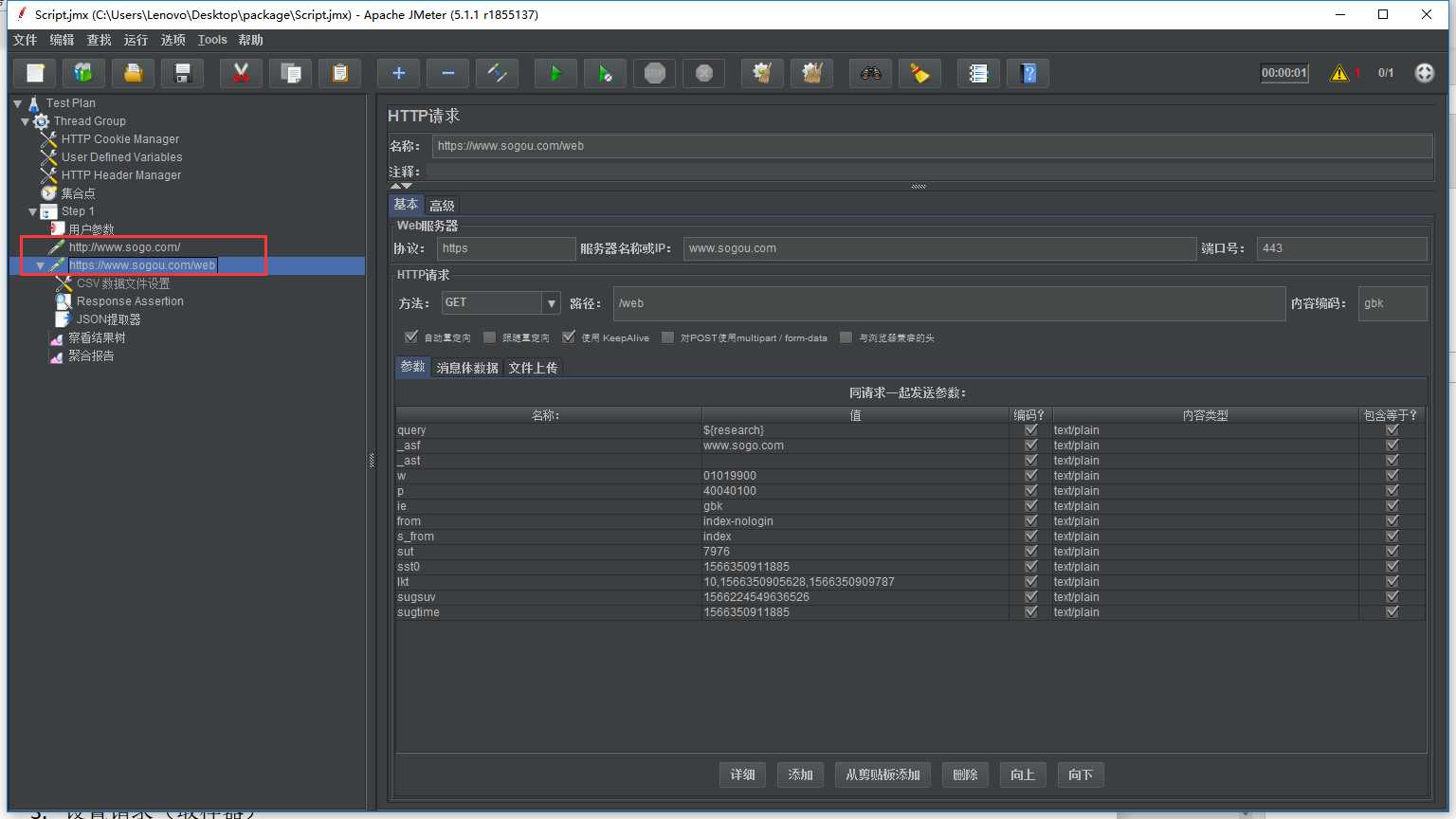
Task: Click the 从剪贴板添加 button
Action: [883, 774]
